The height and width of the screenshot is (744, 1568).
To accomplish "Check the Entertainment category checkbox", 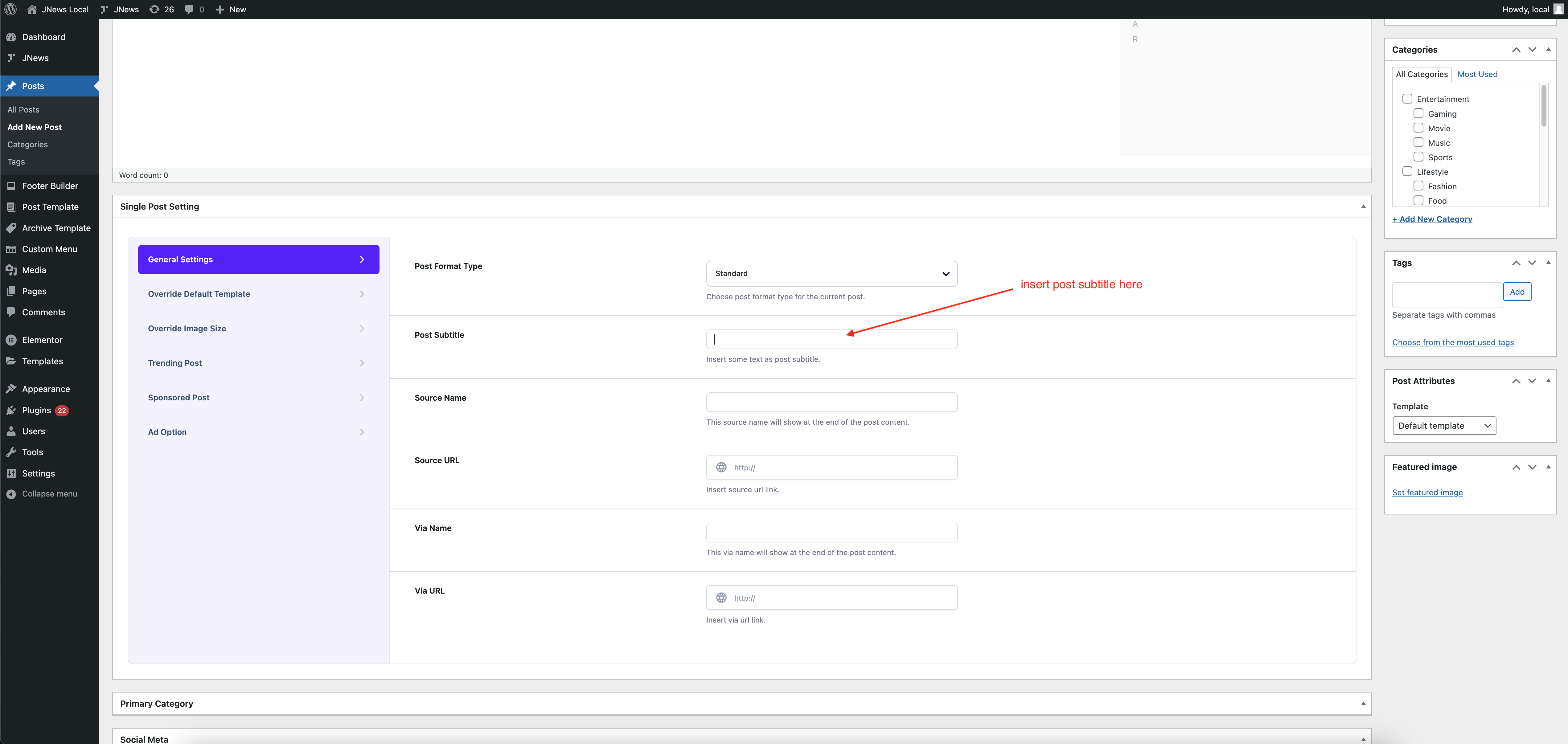I will [x=1407, y=99].
